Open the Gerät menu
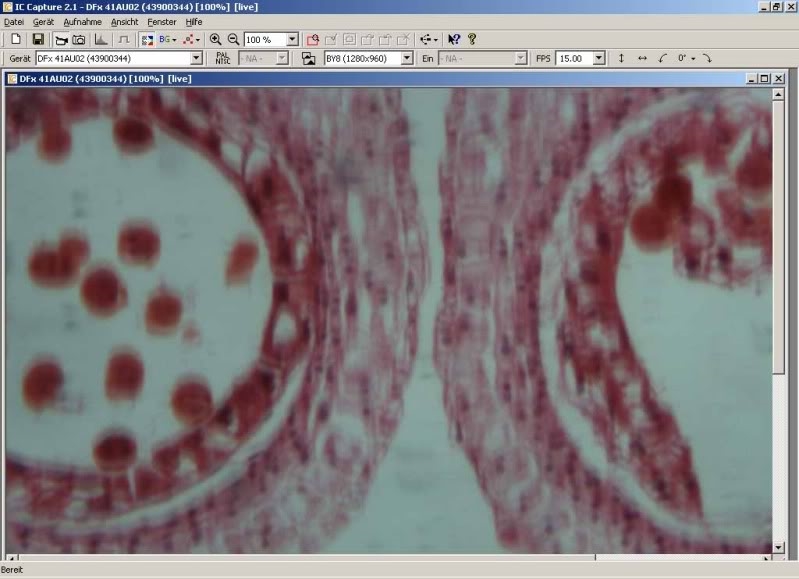The width and height of the screenshot is (799, 579). [x=43, y=21]
